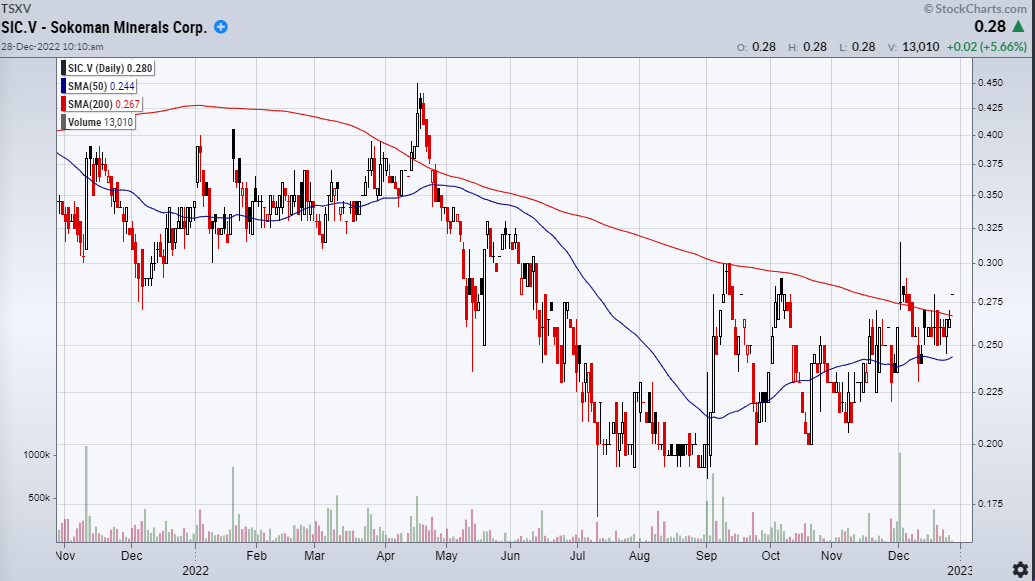Click the +0.02 (+5.66%) change value
Viewport: 1035px width, 581px height.
click(987, 47)
